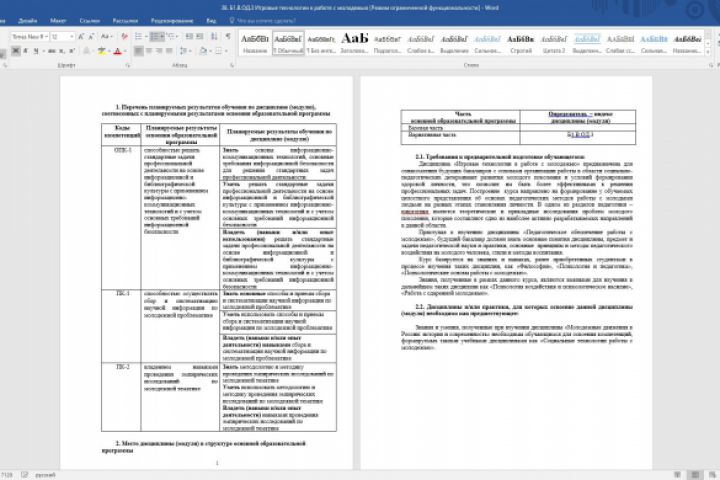This screenshot has height=480, width=720.
Task: Open the Ссылки ribbon tab
Action: point(90,21)
